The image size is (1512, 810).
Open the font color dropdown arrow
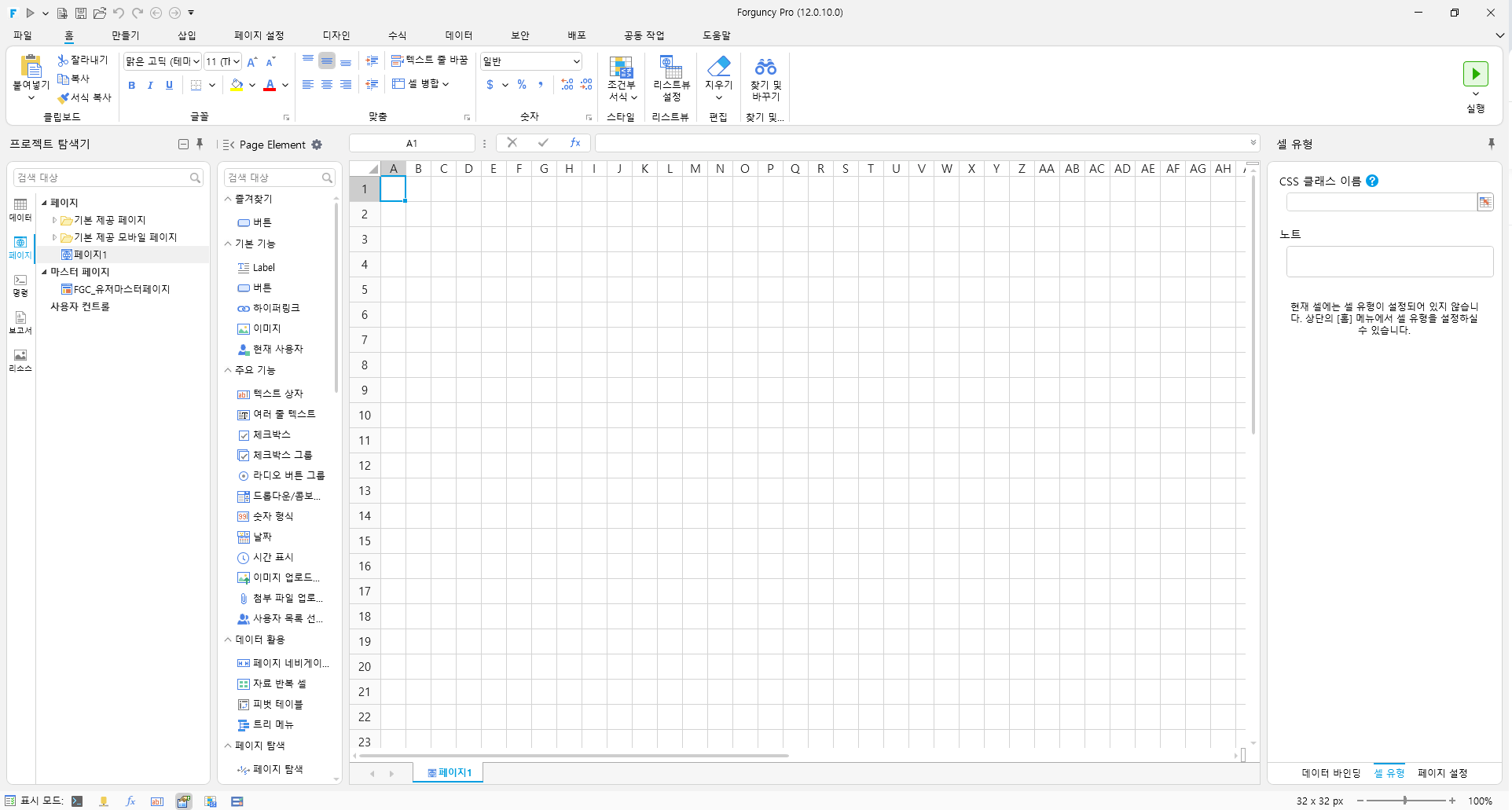click(x=285, y=85)
